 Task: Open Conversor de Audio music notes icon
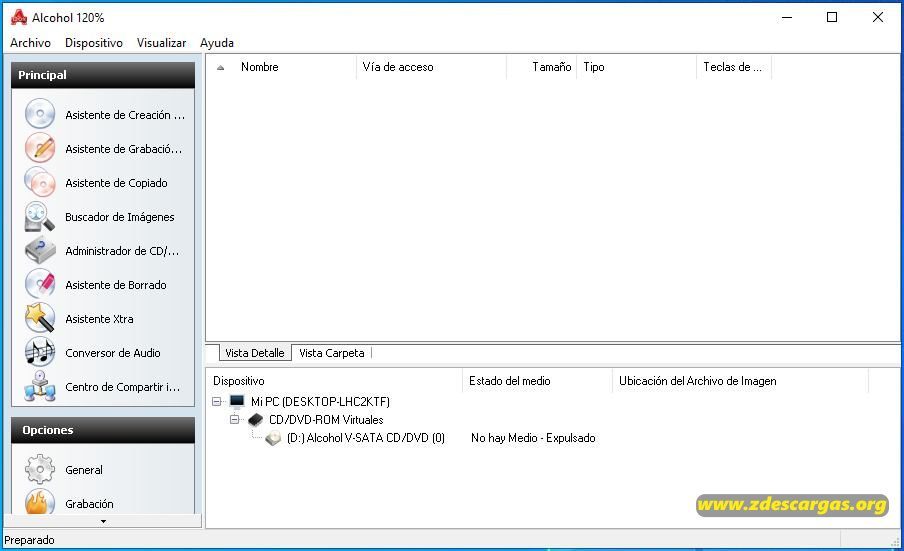tap(40, 352)
